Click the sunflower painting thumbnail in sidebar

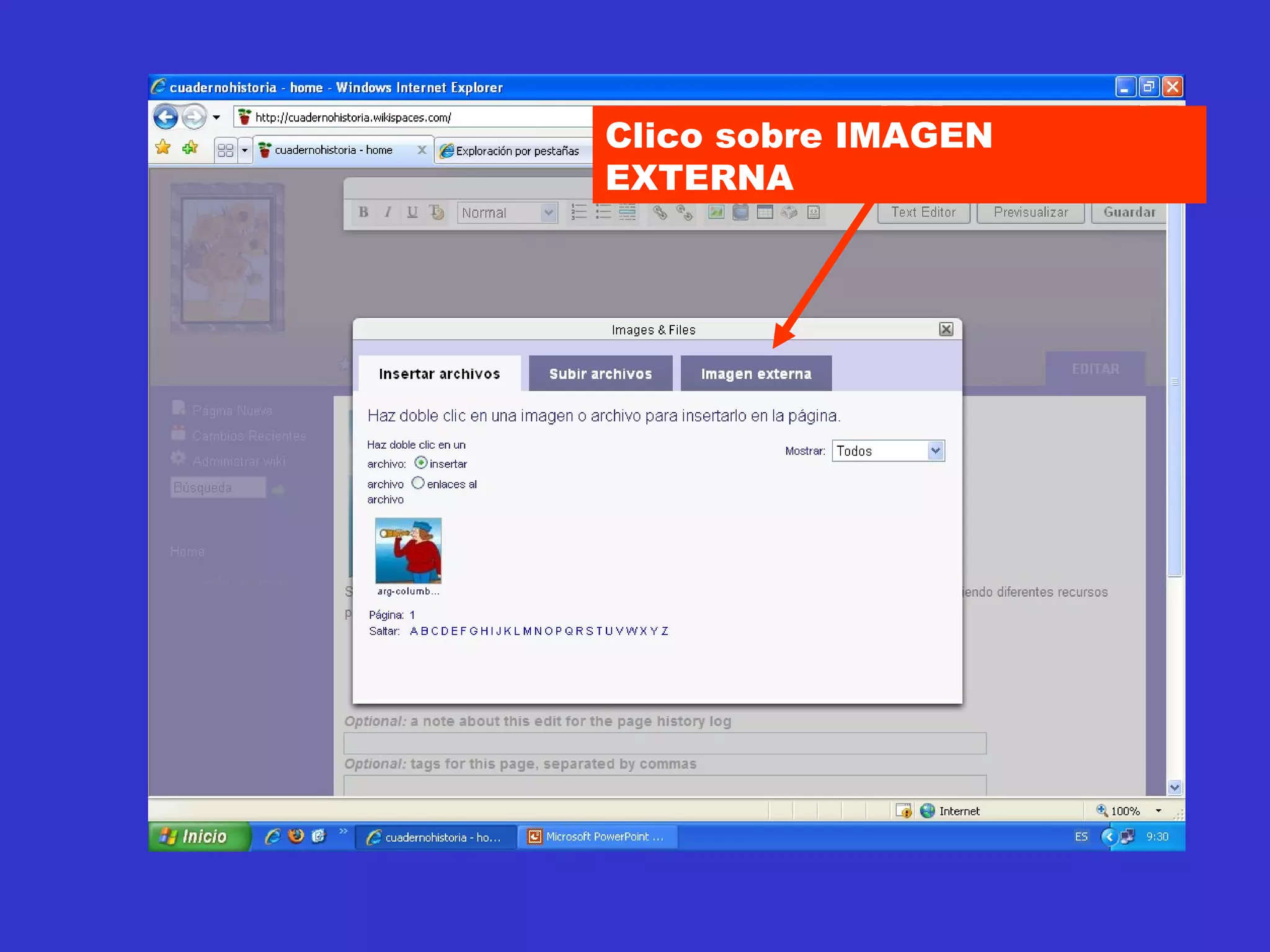(x=227, y=257)
